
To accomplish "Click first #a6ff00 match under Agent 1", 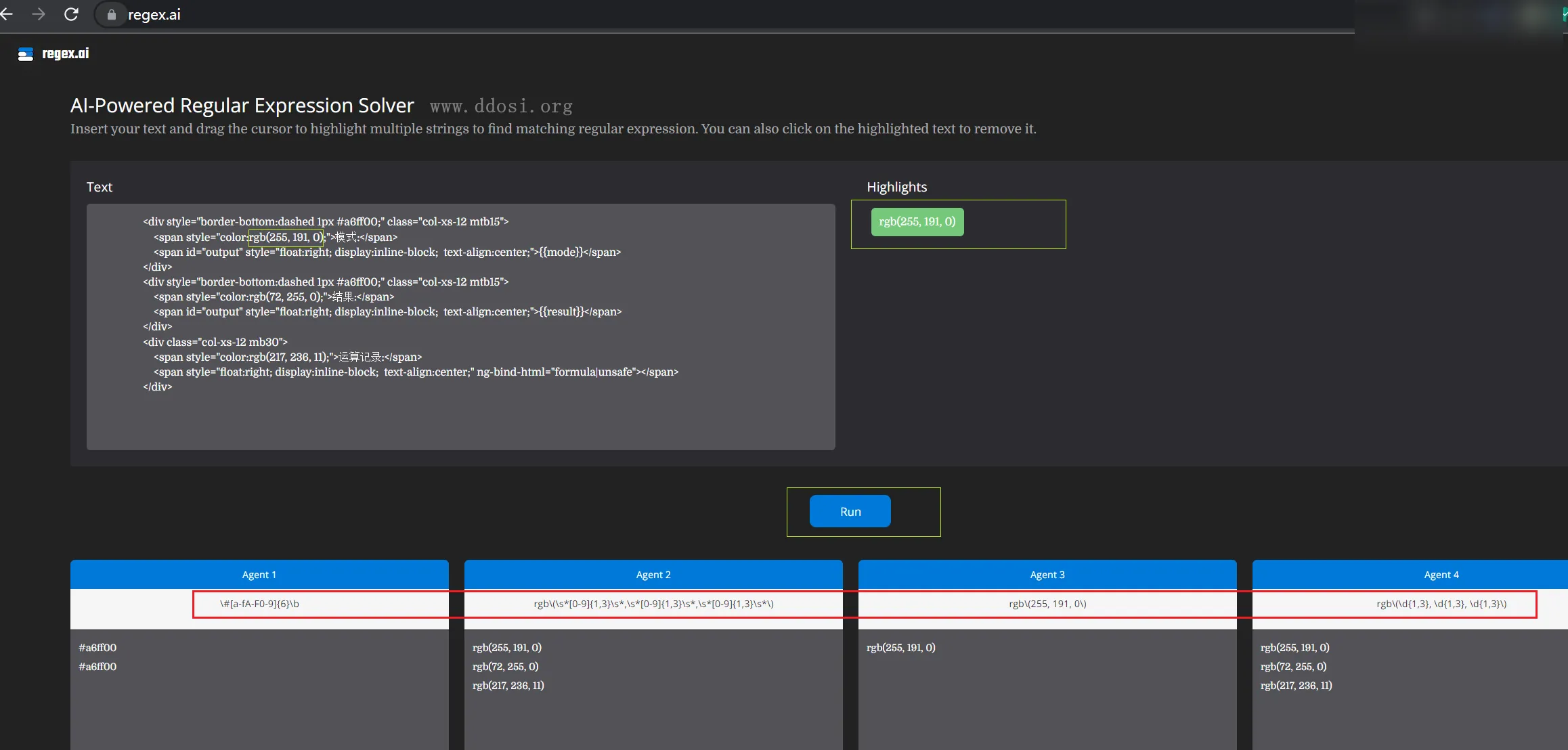I will [97, 648].
